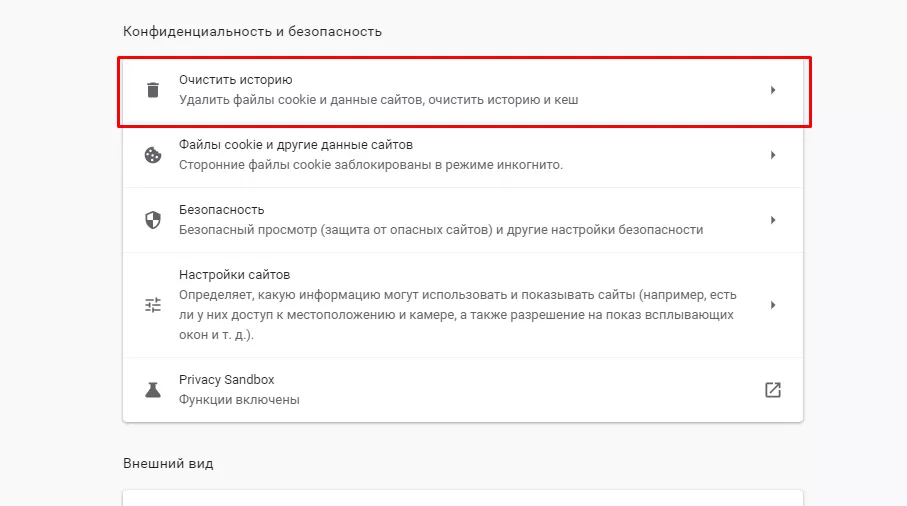
Task: Select Файлы cookie и другие данные сайтов
Action: click(x=295, y=145)
